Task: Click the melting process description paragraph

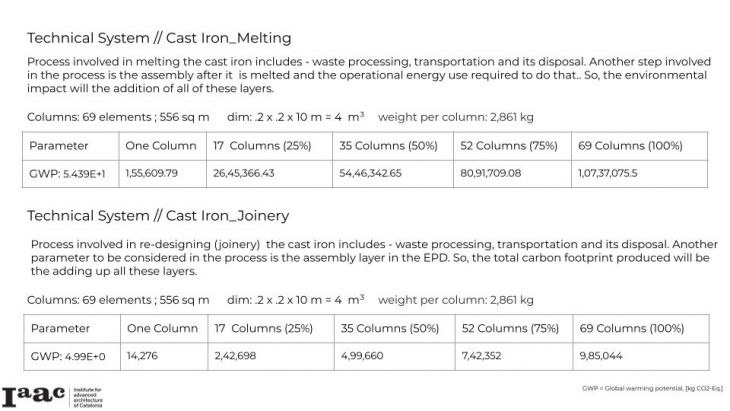Action: point(365,75)
